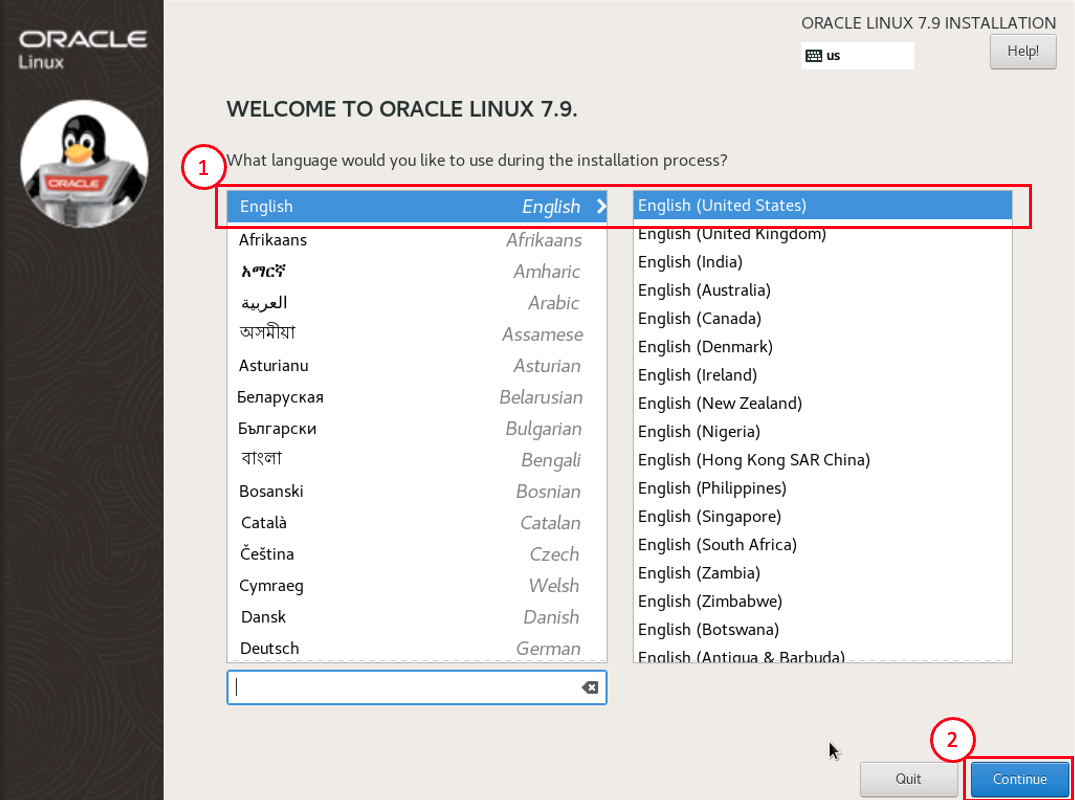Screen dimensions: 1075x800
Task: Choose English (India) locale
Action: (823, 262)
